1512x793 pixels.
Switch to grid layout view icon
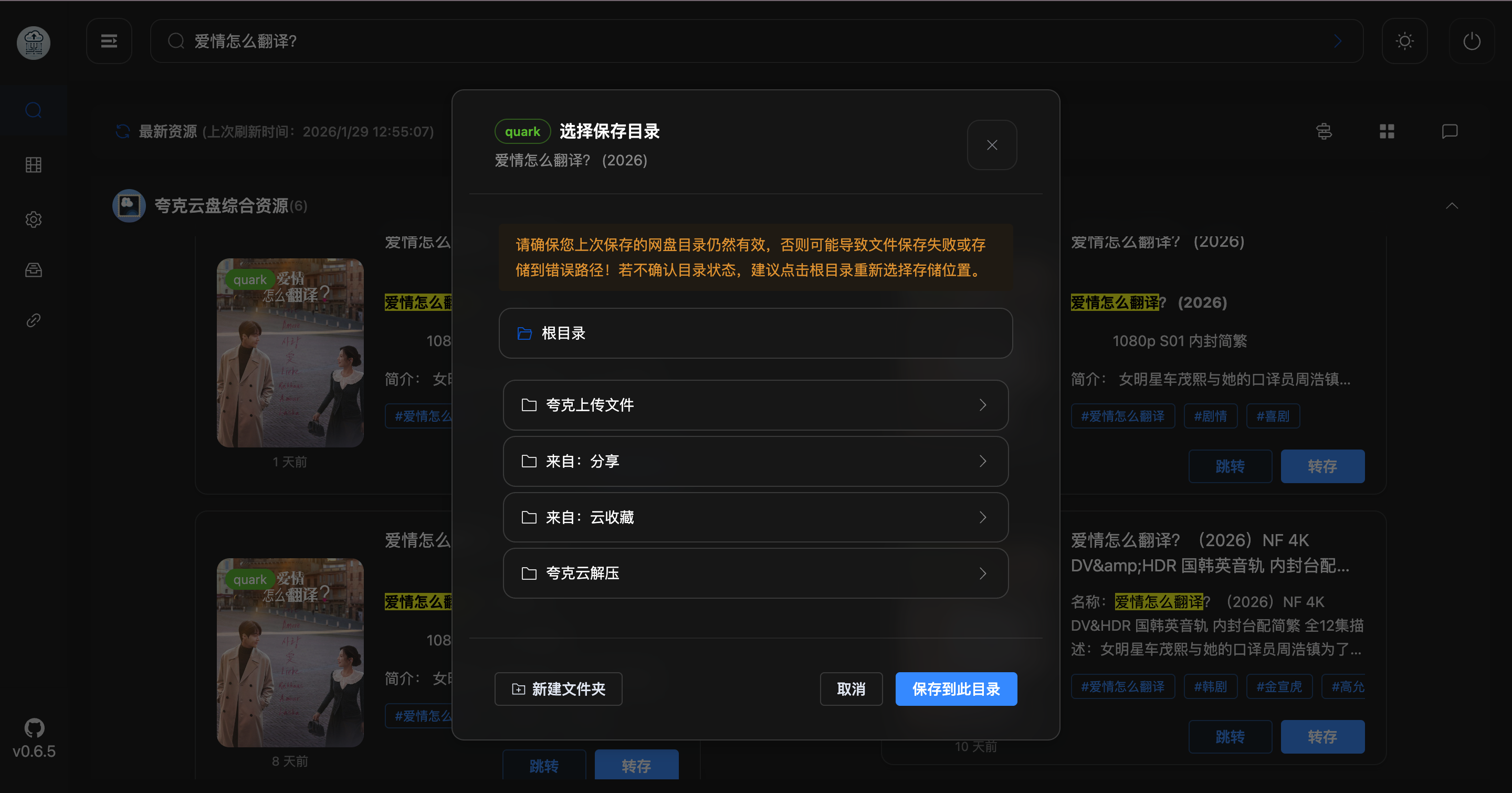pos(1387,131)
